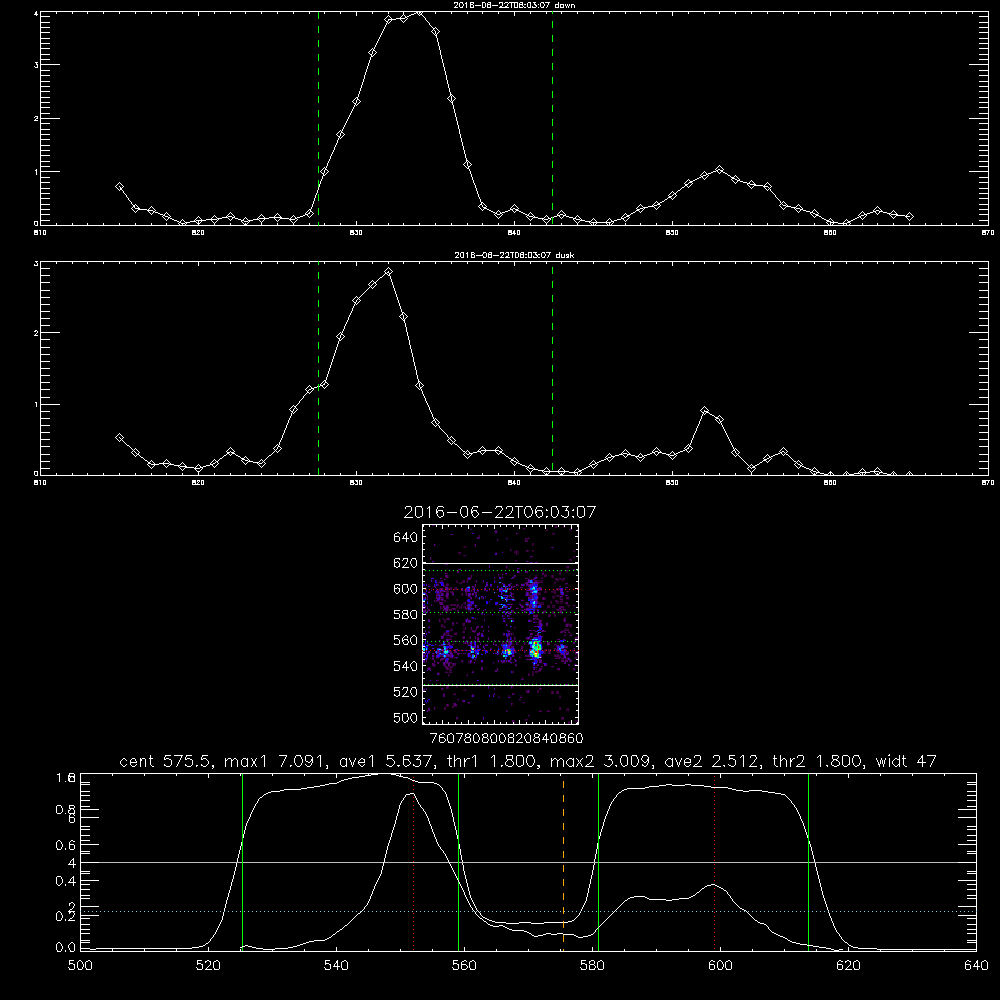Click the dawn plot x-axis label '810'
The height and width of the screenshot is (1000, 1000).
[40, 233]
